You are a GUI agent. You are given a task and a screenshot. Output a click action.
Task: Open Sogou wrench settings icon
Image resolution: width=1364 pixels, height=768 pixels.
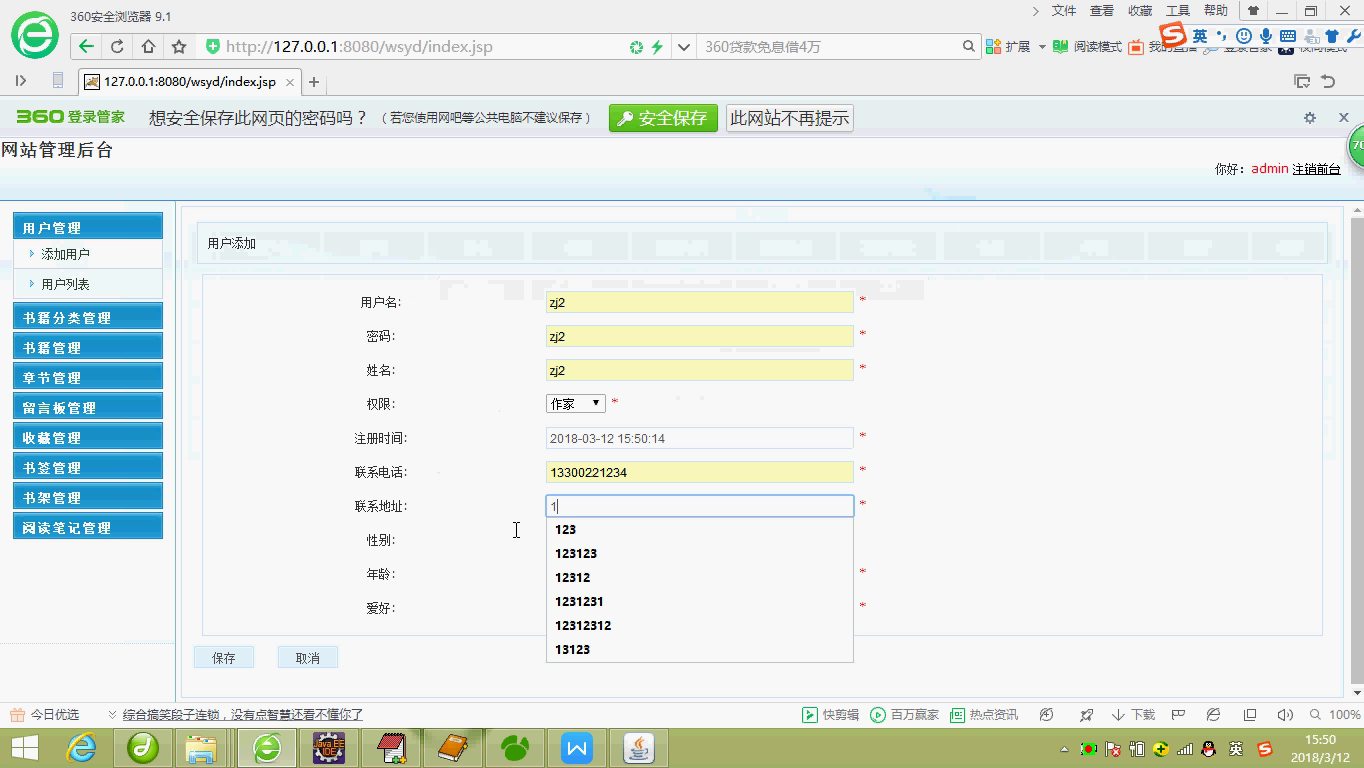tap(1354, 36)
